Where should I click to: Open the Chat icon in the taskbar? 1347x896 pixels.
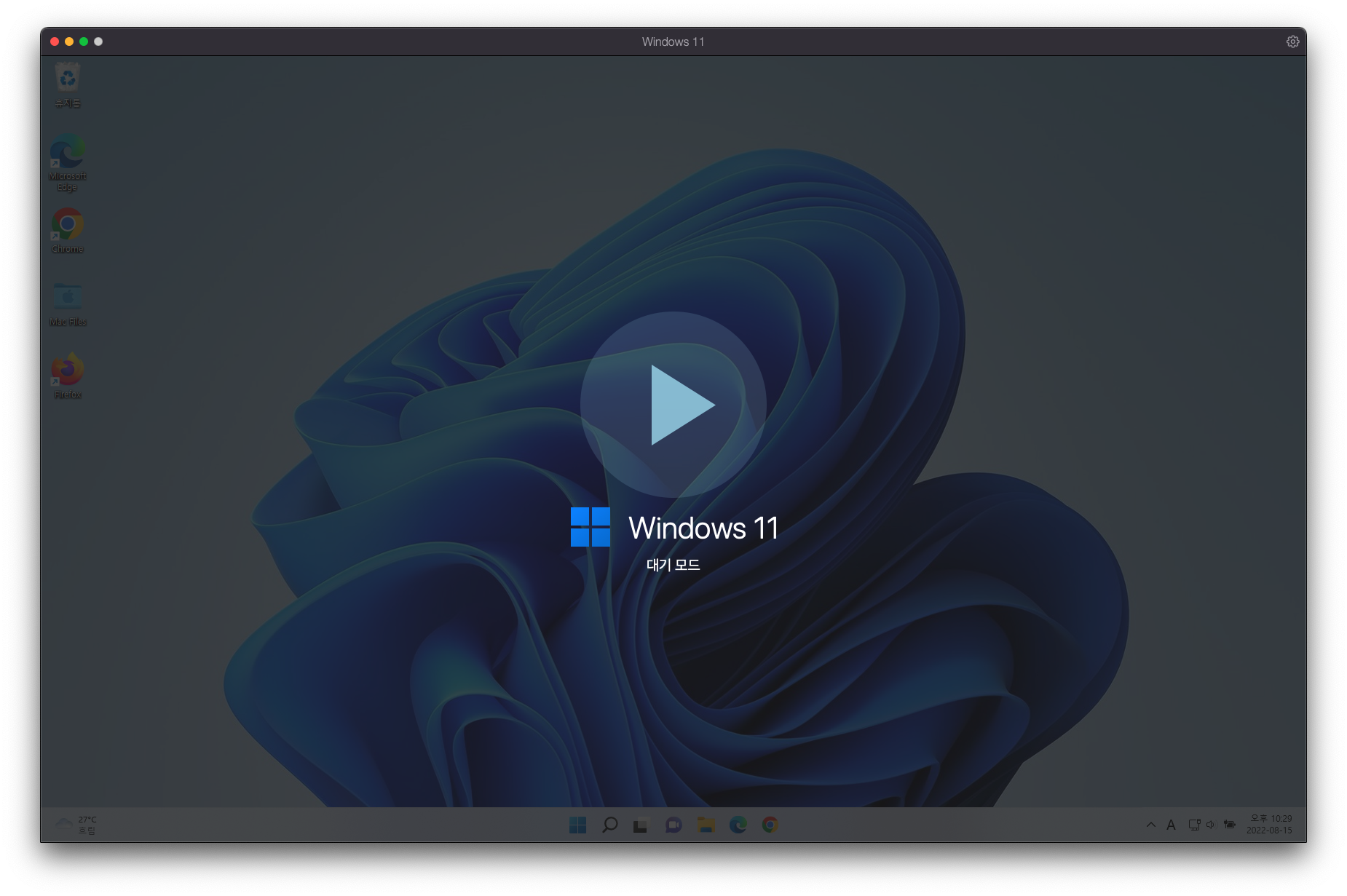click(673, 825)
